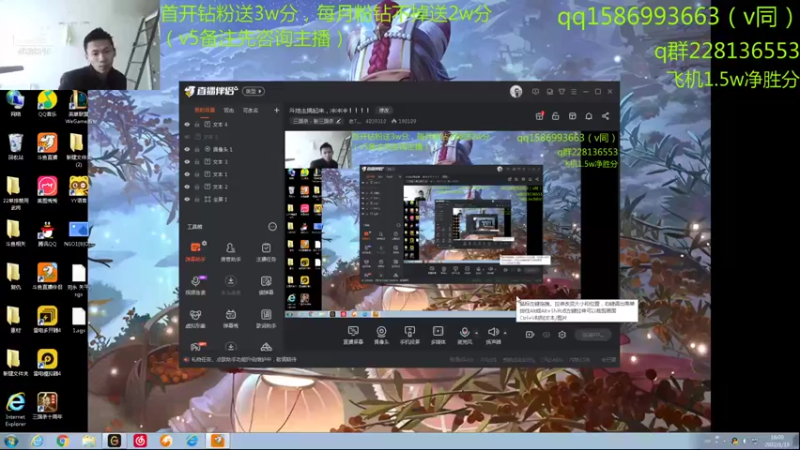Hide the 文本 4 layer
This screenshot has height=450, width=800.
point(187,124)
